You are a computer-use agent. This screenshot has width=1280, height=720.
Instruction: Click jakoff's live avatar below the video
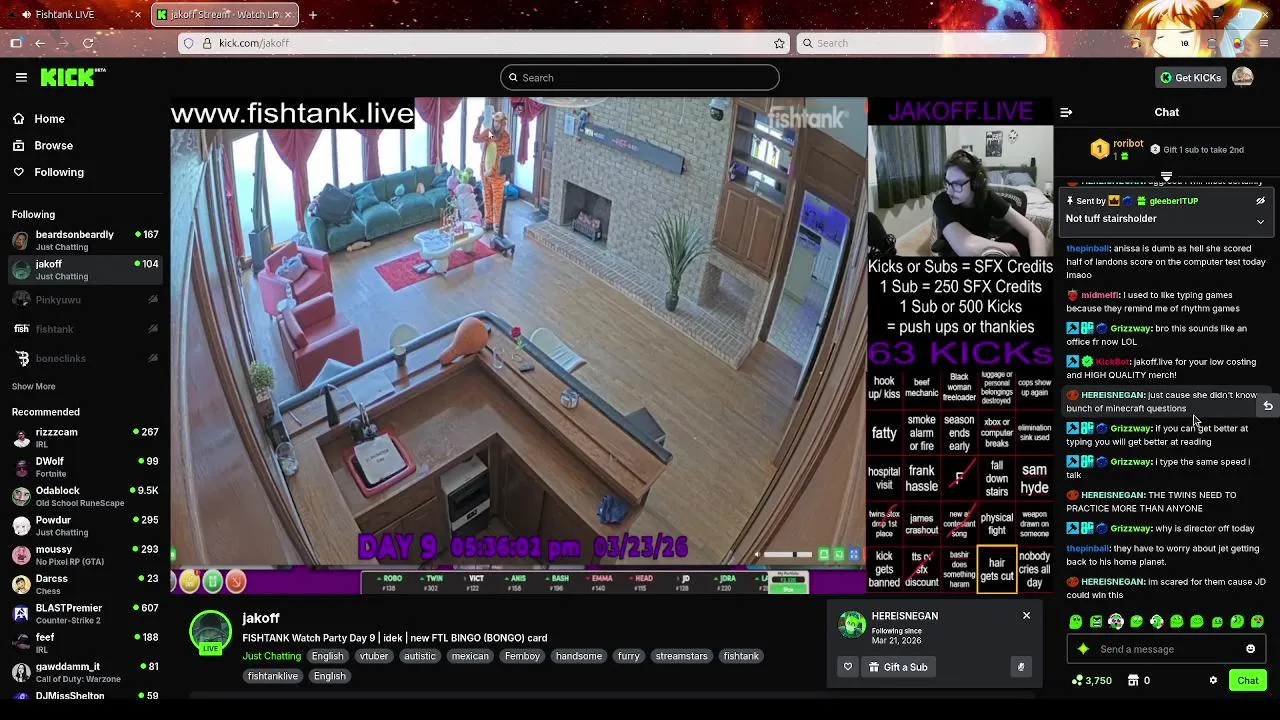210,632
